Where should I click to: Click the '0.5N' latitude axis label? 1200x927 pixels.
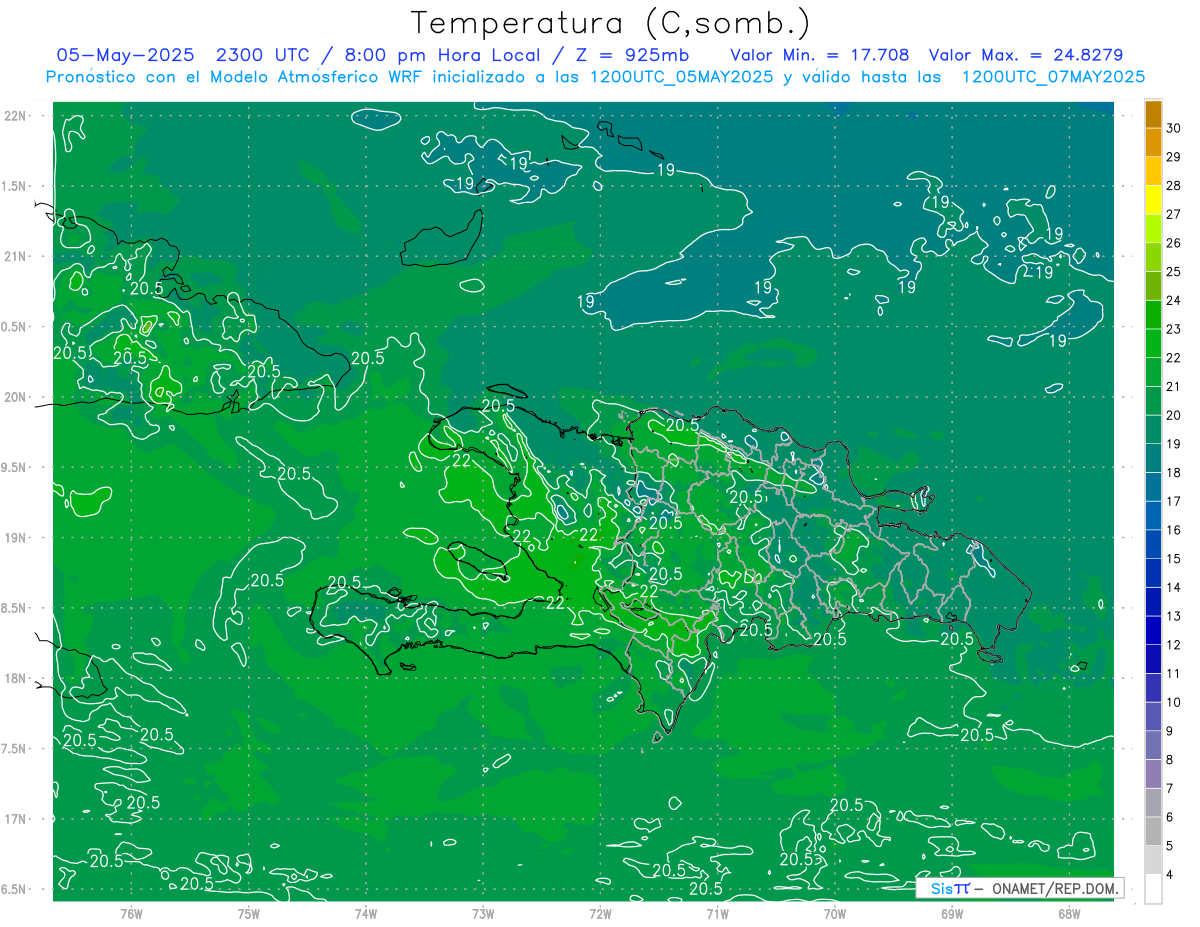click(x=15, y=327)
